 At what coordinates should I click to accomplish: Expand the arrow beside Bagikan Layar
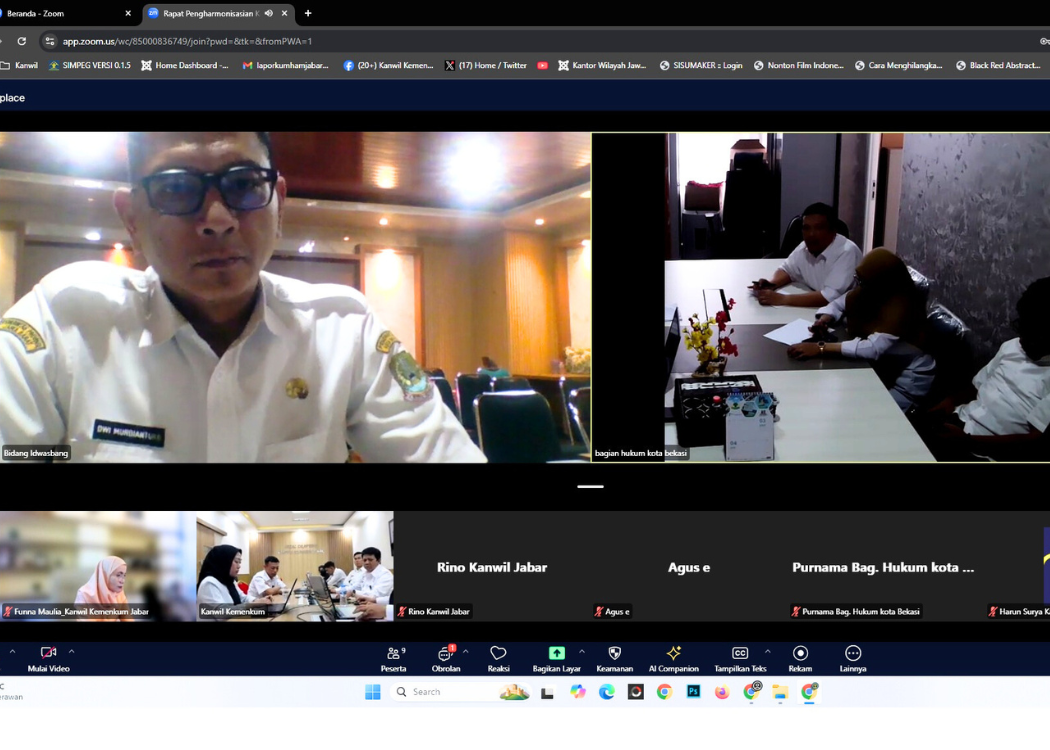pos(582,652)
